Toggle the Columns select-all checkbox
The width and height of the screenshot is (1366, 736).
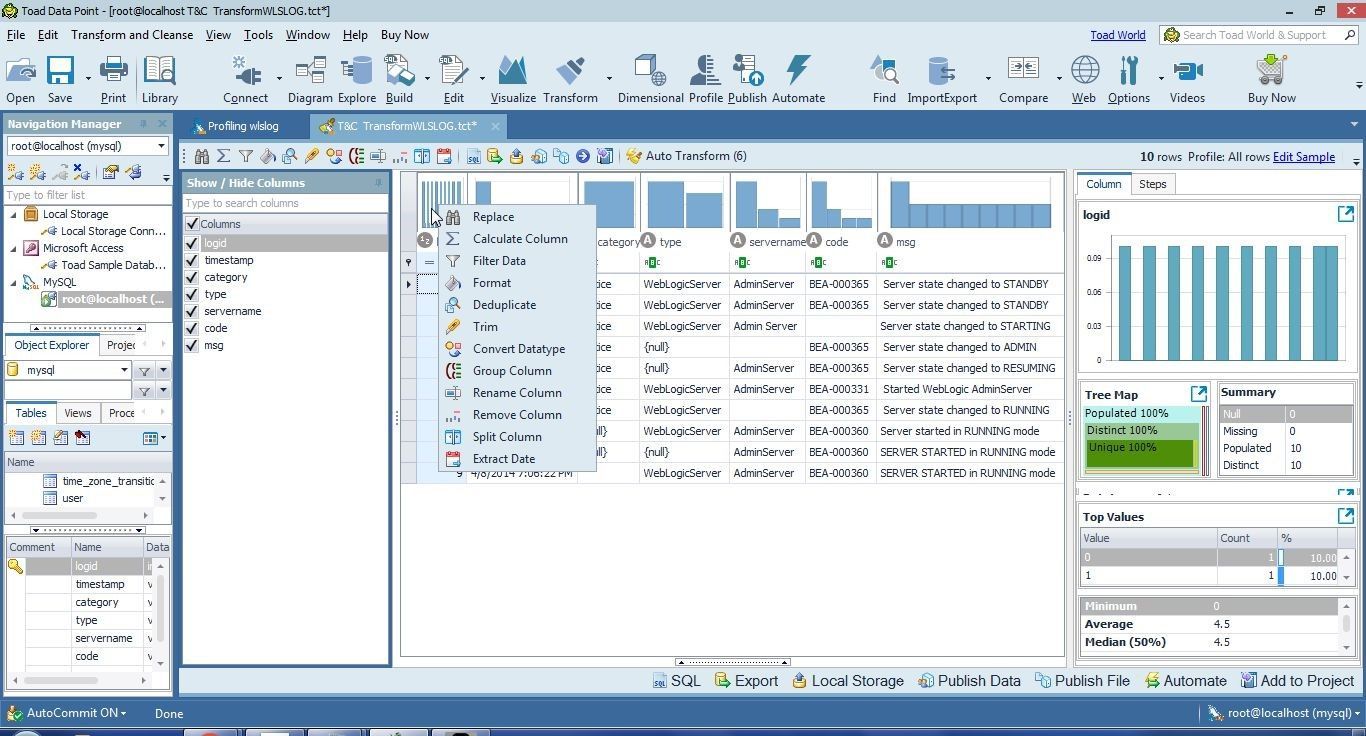coord(192,224)
